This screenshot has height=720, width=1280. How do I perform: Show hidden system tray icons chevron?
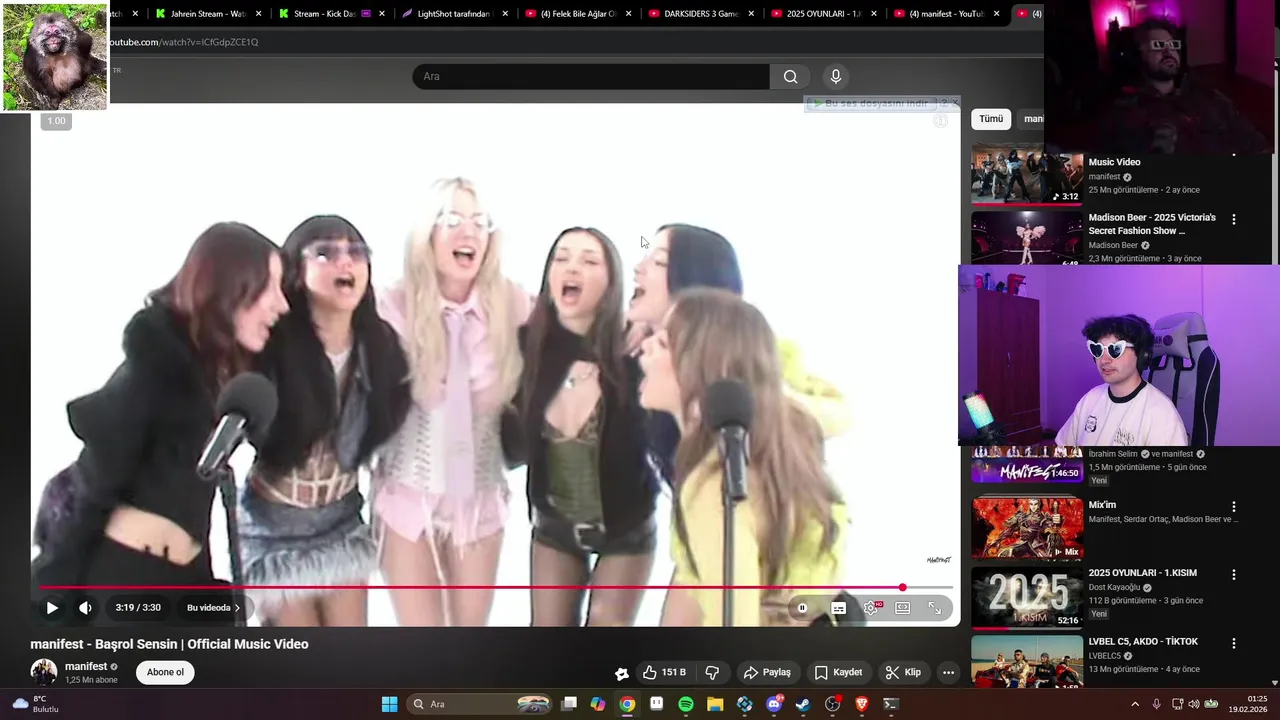[1135, 704]
